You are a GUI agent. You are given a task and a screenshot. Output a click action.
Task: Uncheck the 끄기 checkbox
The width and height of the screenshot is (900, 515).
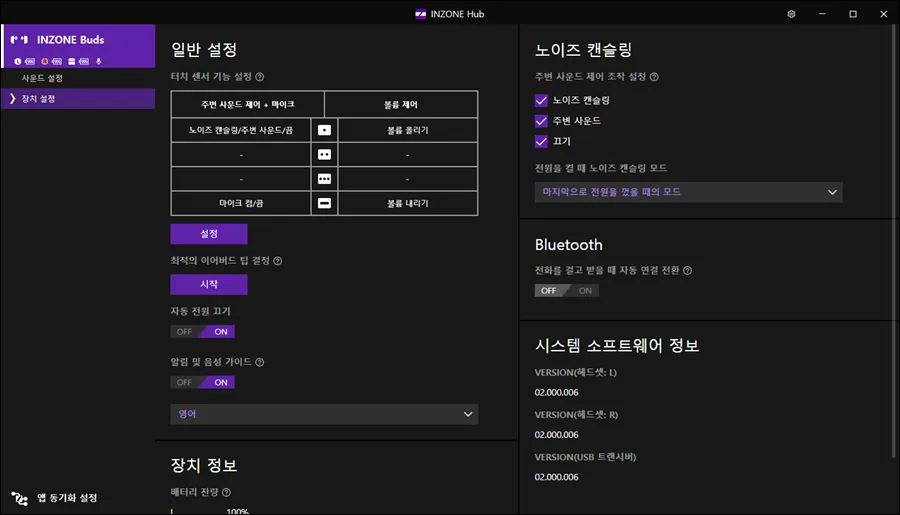[541, 141]
